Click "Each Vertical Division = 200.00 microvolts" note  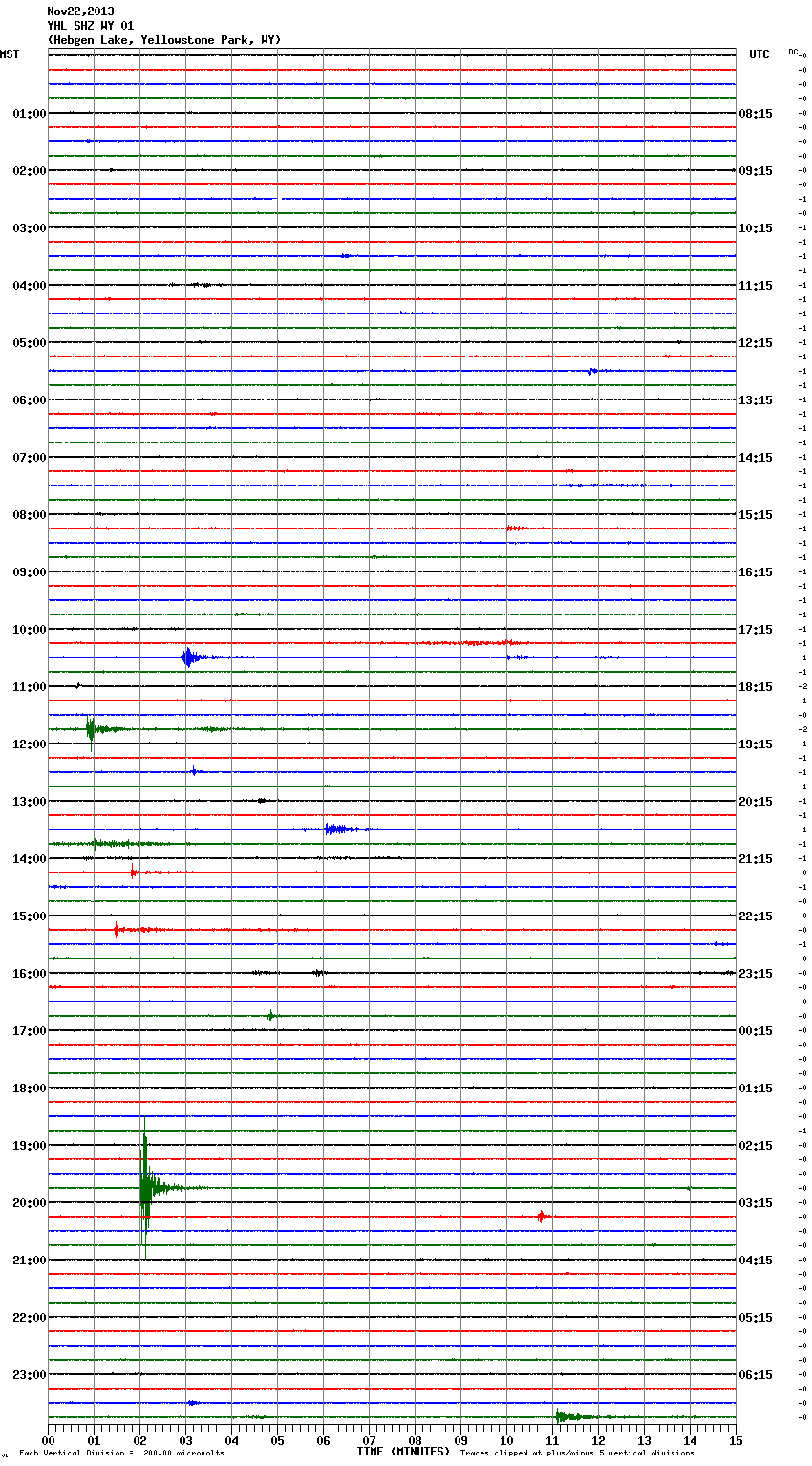click(121, 1453)
